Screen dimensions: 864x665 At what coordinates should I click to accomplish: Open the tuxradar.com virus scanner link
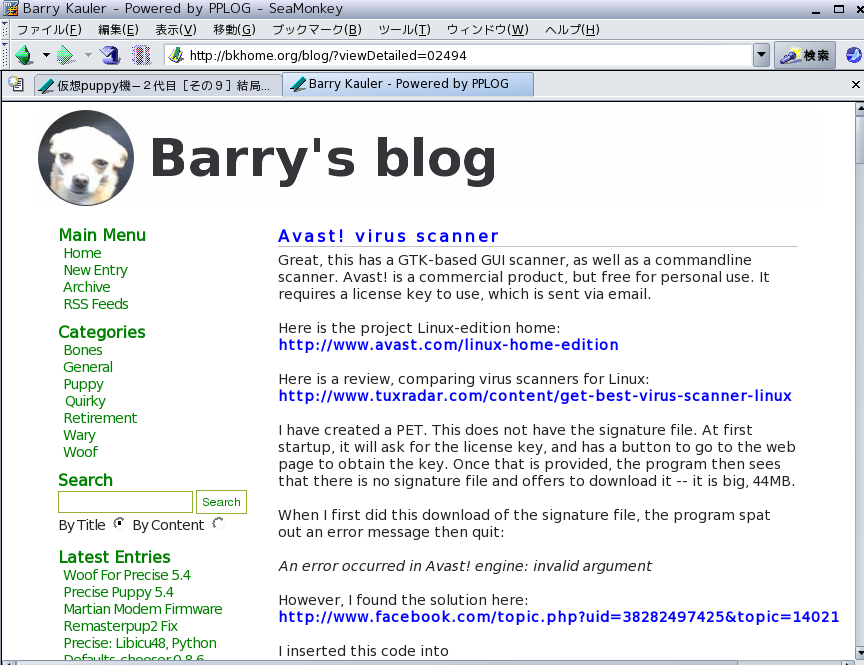click(535, 396)
